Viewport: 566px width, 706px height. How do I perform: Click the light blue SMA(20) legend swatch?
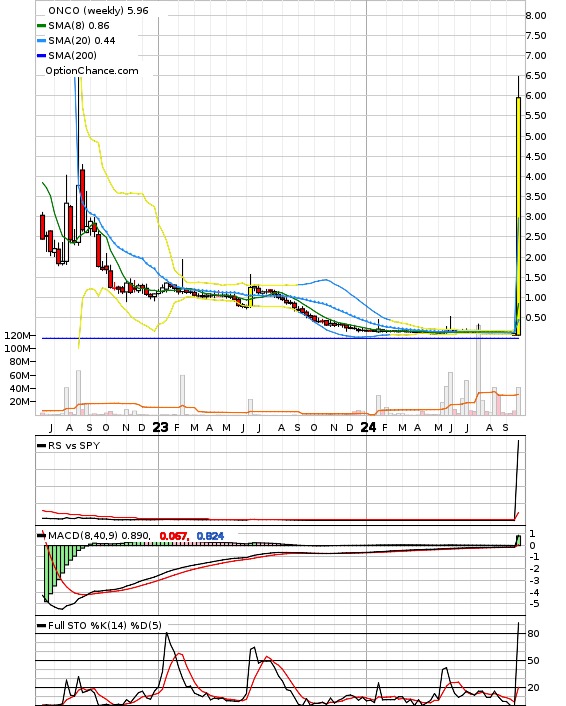[x=41, y=41]
